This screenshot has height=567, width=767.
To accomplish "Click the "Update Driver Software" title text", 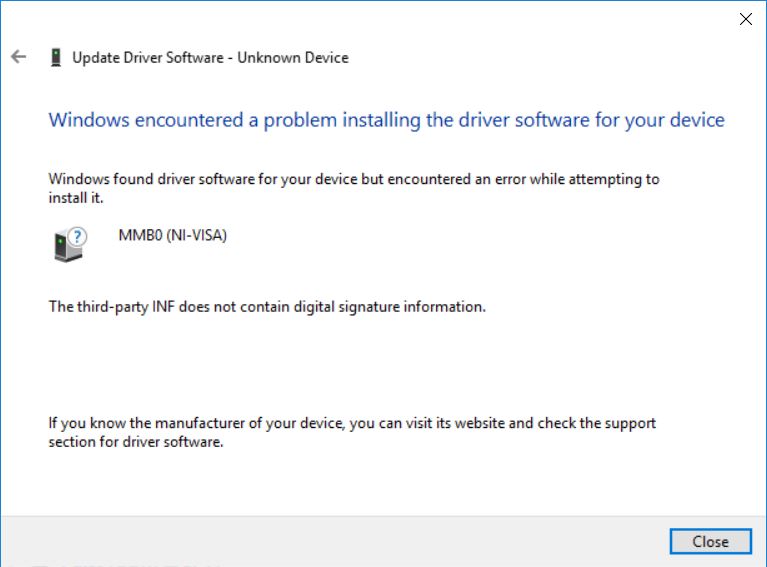I will tap(148, 58).
